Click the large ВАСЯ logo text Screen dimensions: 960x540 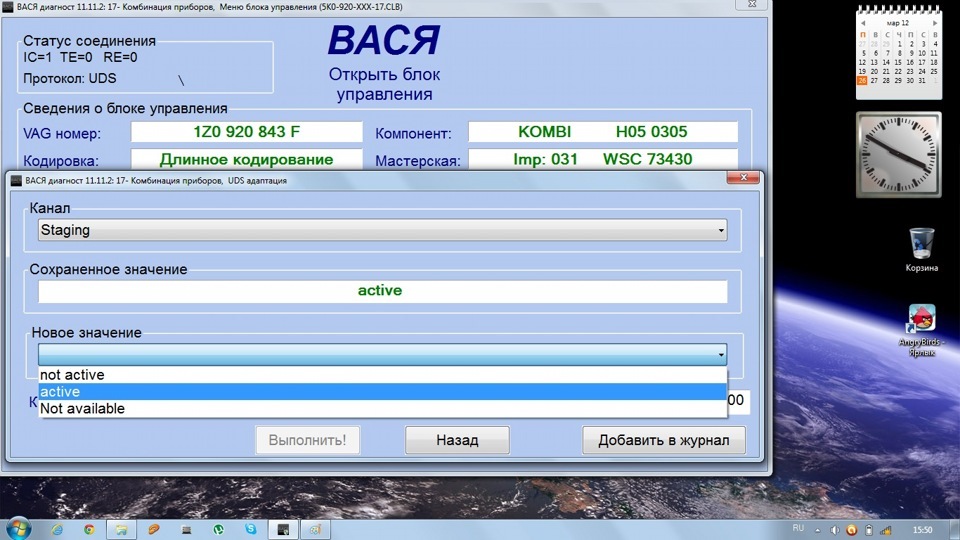pyautogui.click(x=384, y=41)
